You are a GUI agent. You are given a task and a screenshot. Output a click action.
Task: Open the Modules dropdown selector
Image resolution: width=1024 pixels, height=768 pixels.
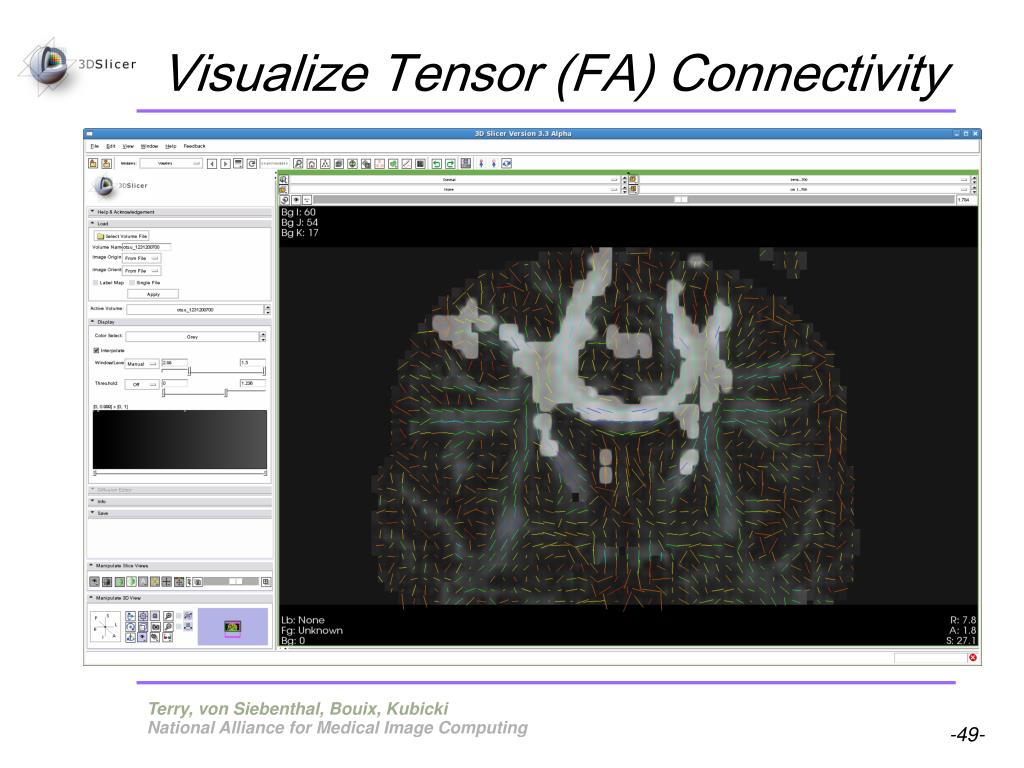pyautogui.click(x=171, y=163)
